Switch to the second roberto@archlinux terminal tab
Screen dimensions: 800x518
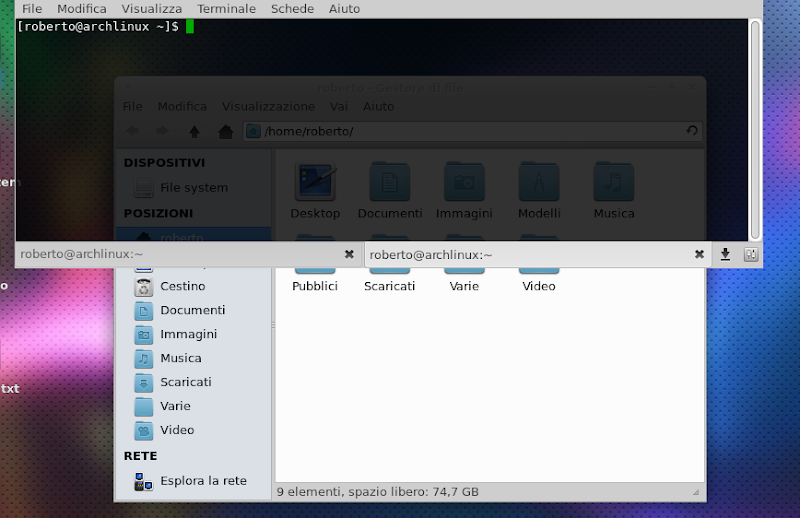pyautogui.click(x=538, y=254)
